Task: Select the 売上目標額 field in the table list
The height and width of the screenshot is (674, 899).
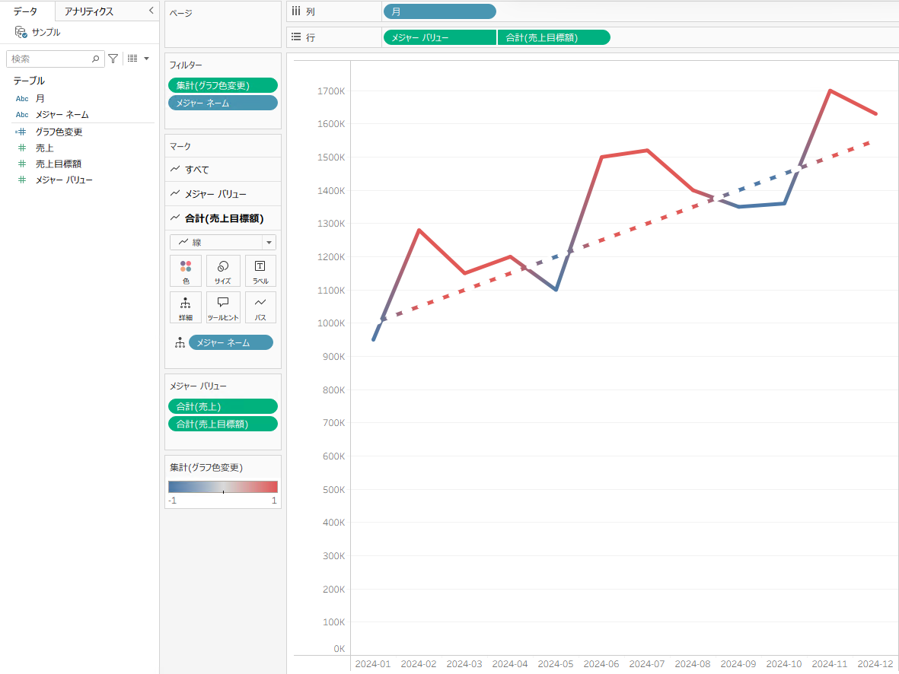Action: (x=58, y=164)
